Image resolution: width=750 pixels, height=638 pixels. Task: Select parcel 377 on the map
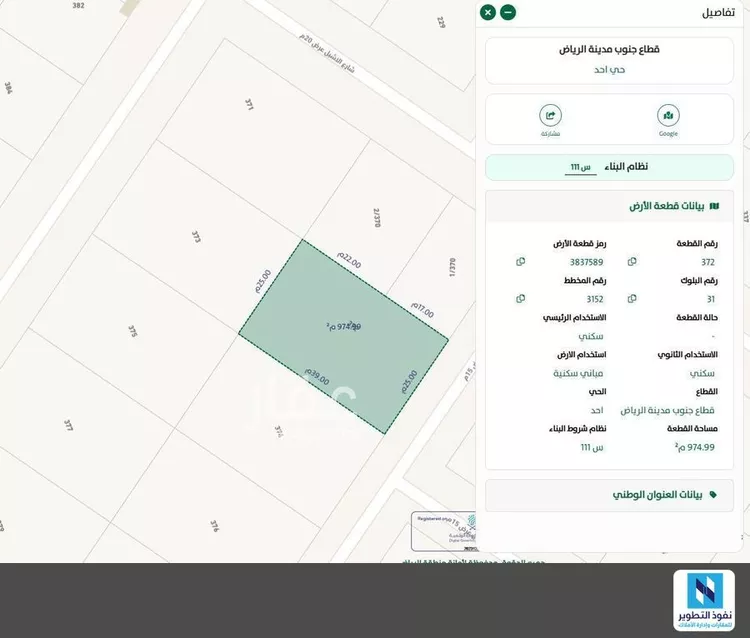click(x=68, y=425)
